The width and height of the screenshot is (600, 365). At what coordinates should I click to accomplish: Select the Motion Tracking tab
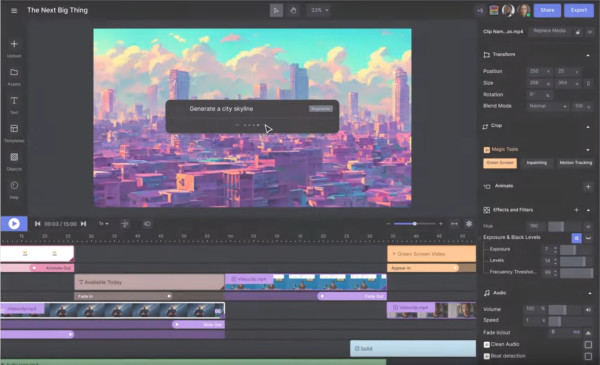click(x=576, y=163)
